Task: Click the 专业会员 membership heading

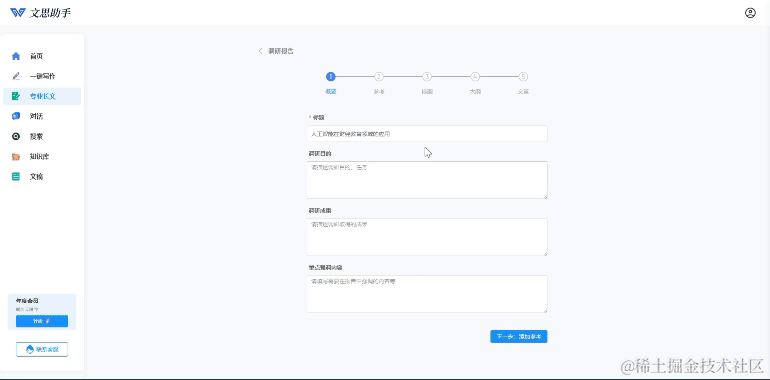Action: (27, 300)
